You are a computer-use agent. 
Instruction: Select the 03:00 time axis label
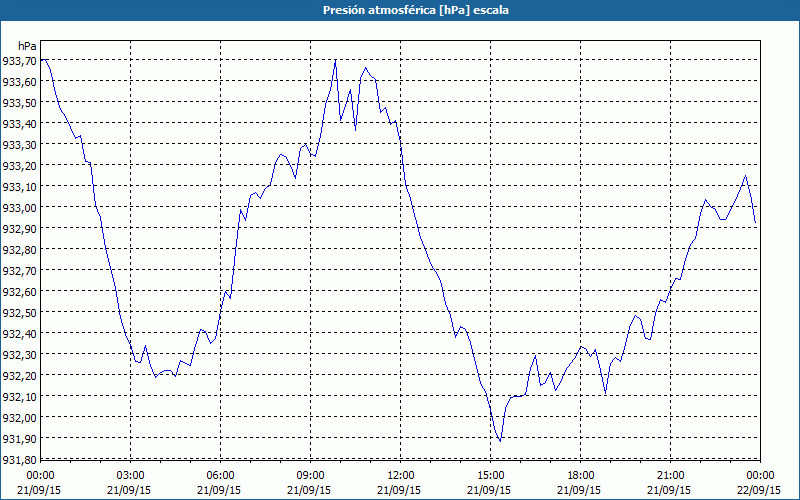pyautogui.click(x=130, y=476)
